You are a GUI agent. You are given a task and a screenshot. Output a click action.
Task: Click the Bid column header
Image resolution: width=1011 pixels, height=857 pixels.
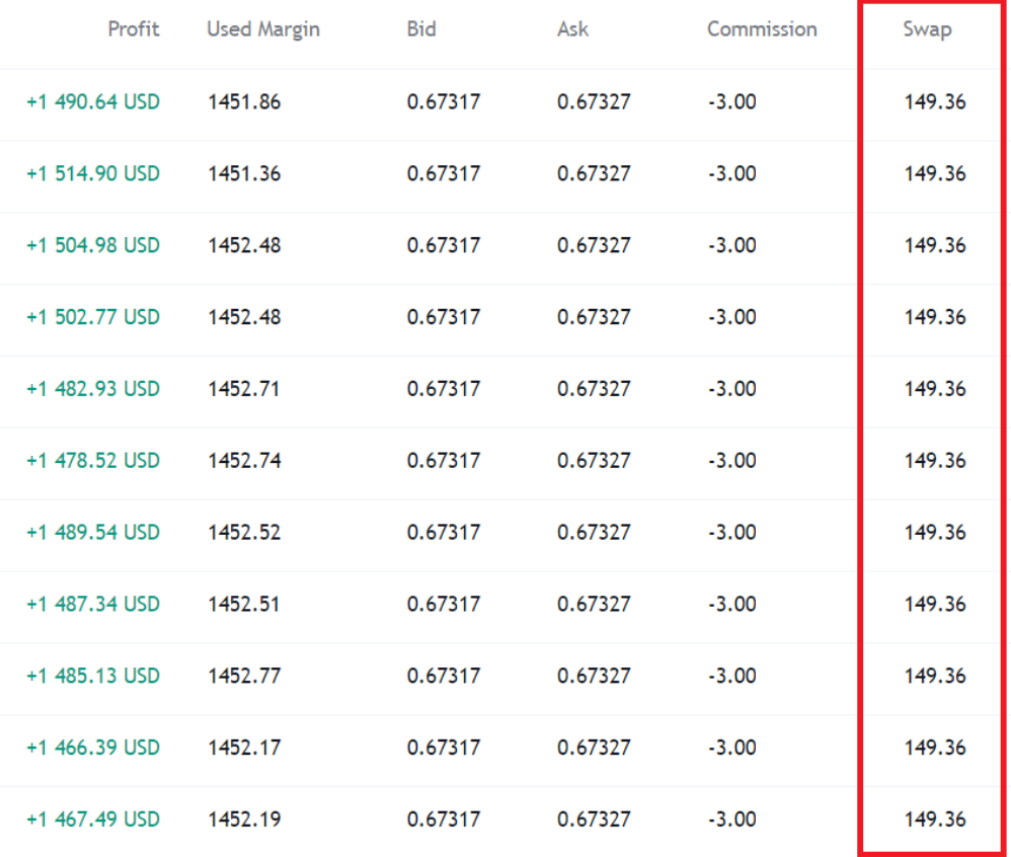coord(421,29)
